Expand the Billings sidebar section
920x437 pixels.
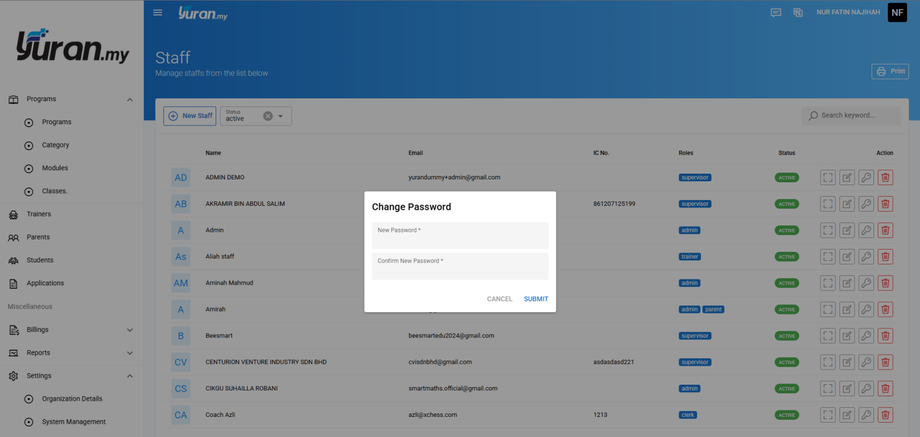[130, 330]
